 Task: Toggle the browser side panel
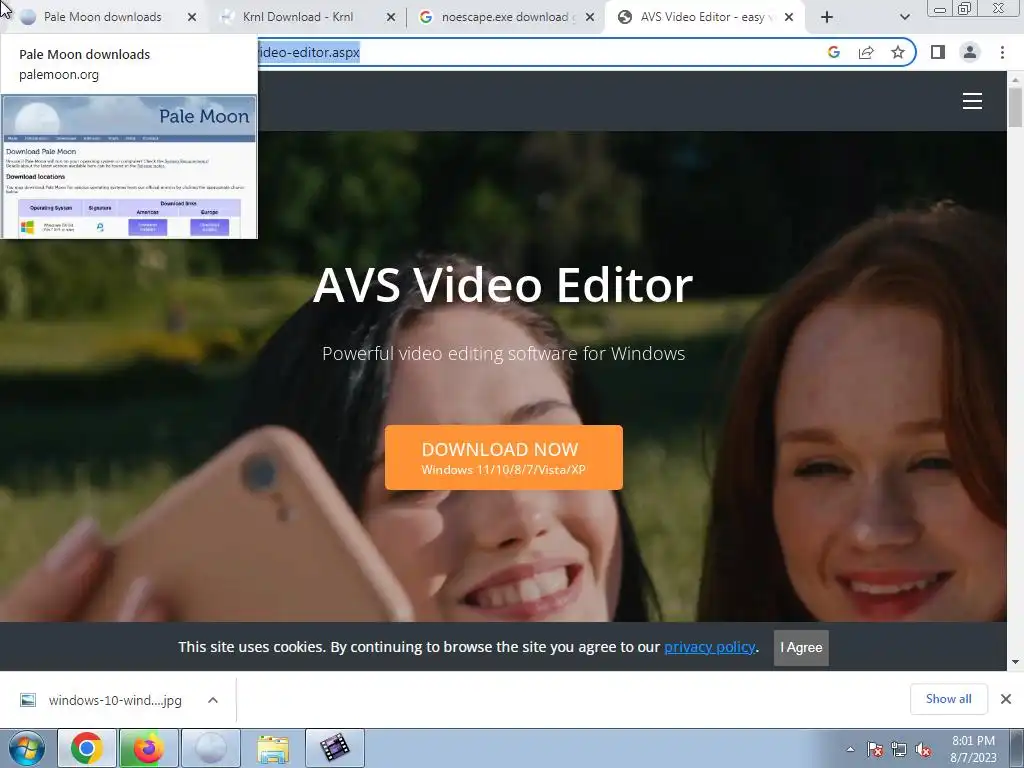(x=938, y=52)
